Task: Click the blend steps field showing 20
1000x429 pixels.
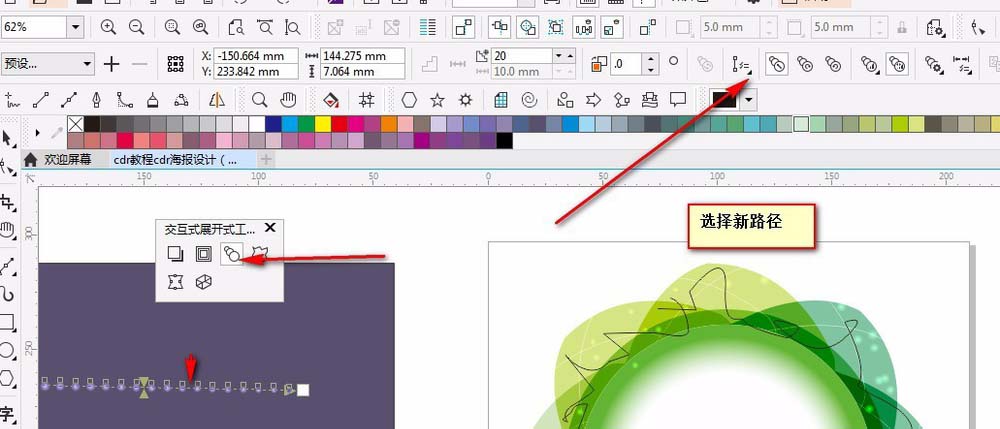Action: [x=522, y=56]
